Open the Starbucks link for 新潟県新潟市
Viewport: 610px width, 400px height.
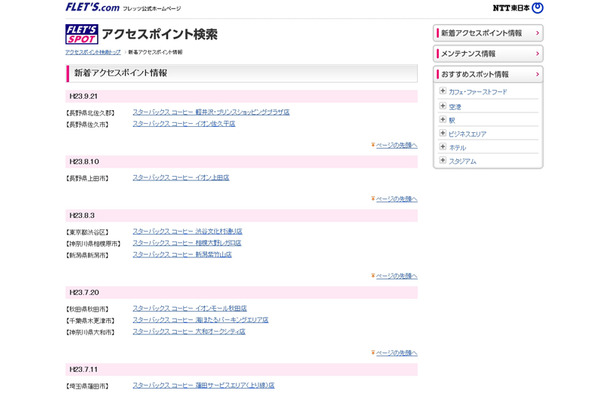click(182, 254)
